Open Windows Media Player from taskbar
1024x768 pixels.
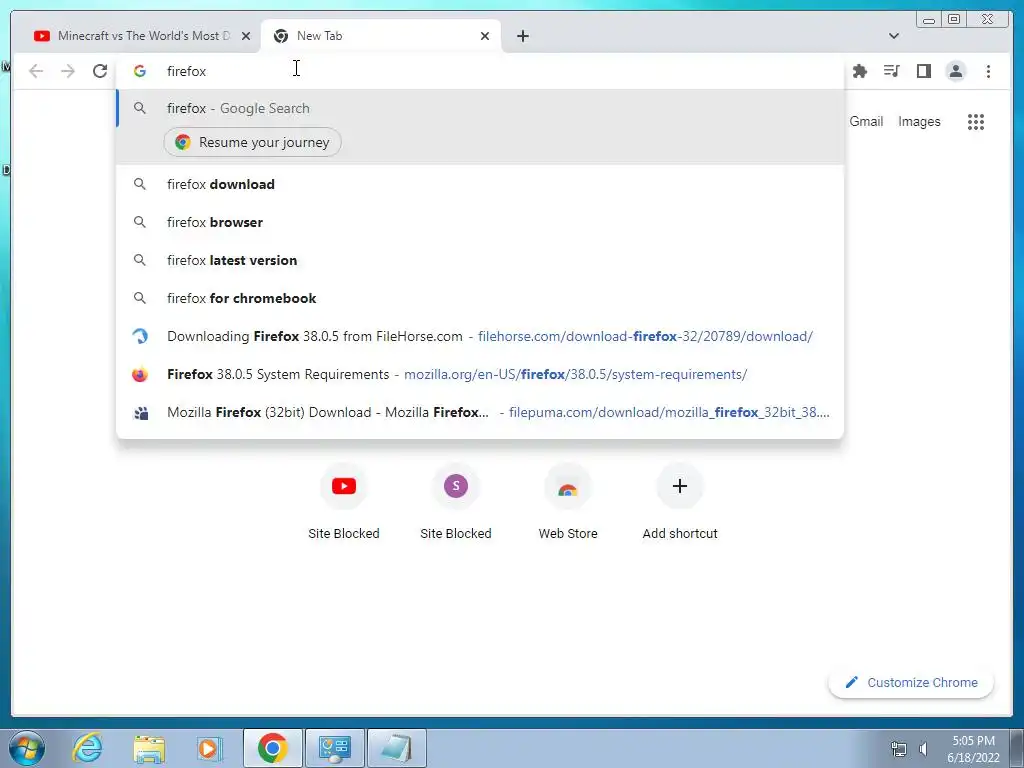point(209,748)
